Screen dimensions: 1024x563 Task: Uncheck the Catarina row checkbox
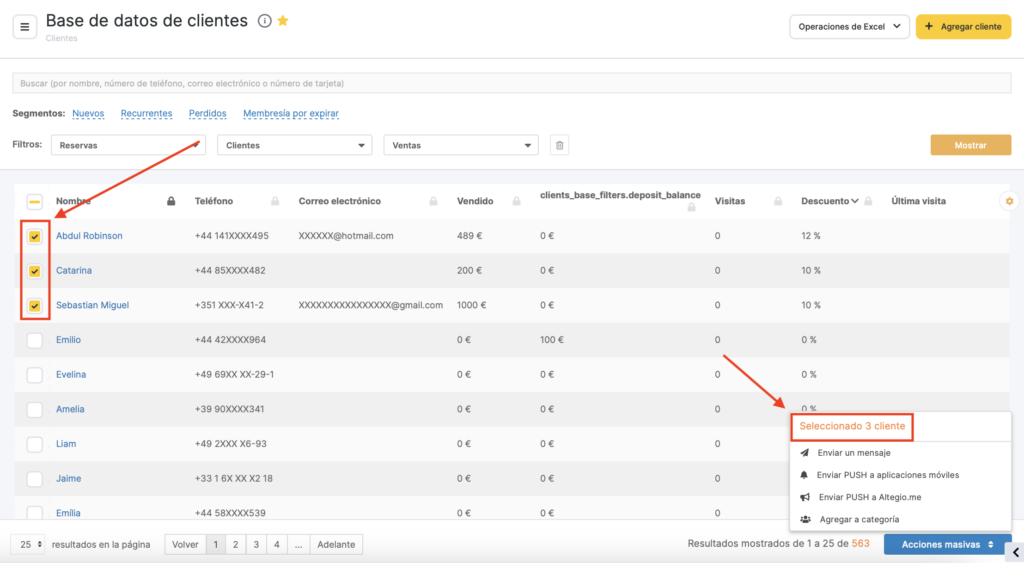click(x=35, y=271)
